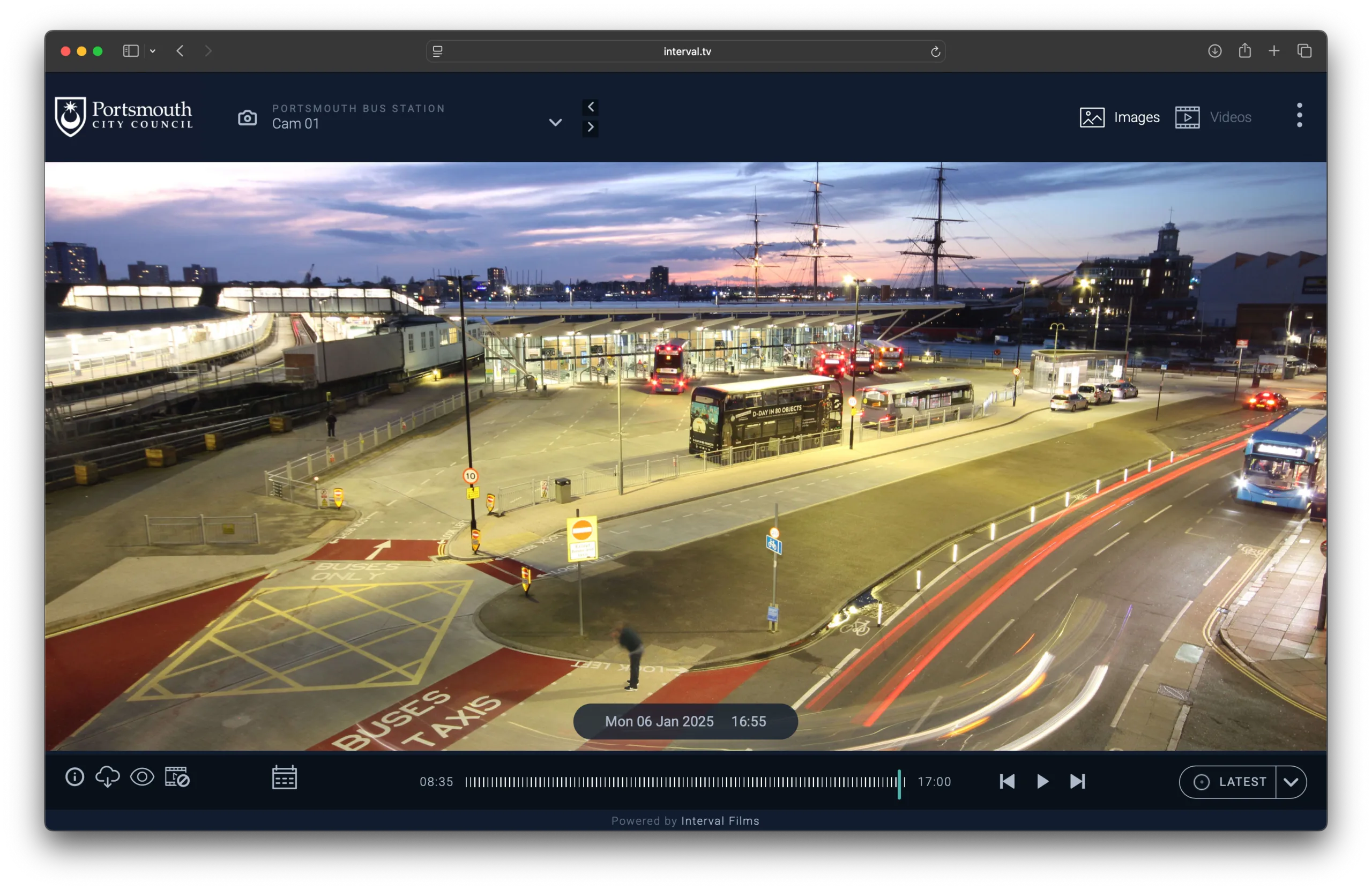Viewport: 1372px width, 890px height.
Task: Switch to the Images tab
Action: pos(1120,117)
